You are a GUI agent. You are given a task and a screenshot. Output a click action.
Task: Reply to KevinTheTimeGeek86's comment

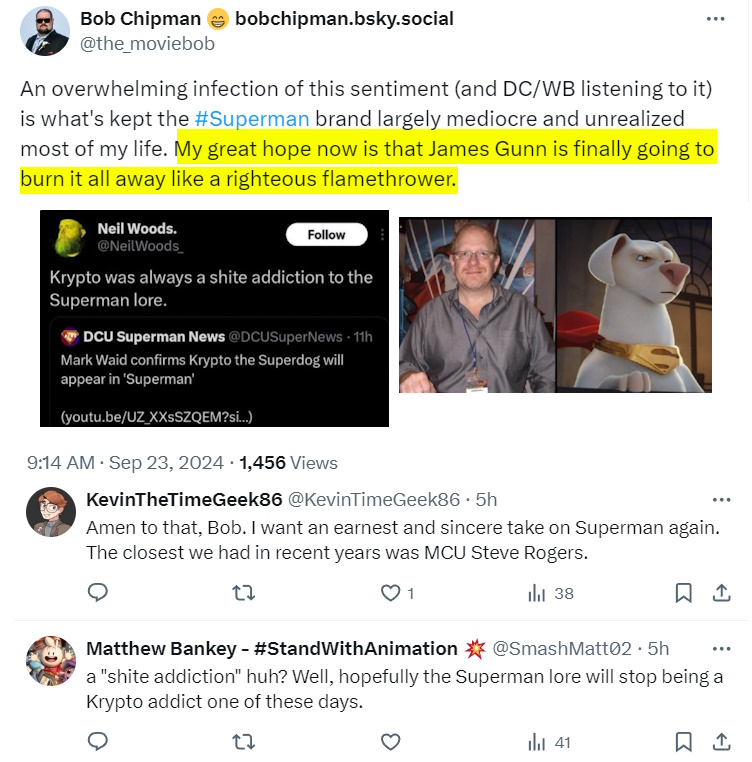[98, 593]
